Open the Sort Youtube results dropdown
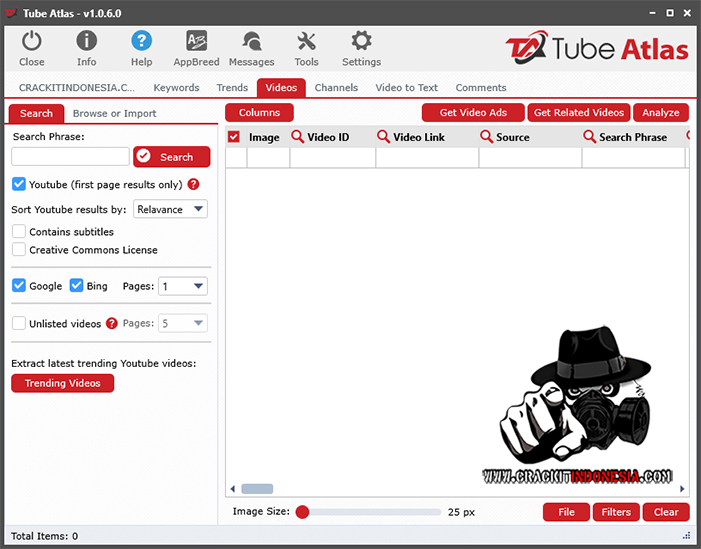 171,210
